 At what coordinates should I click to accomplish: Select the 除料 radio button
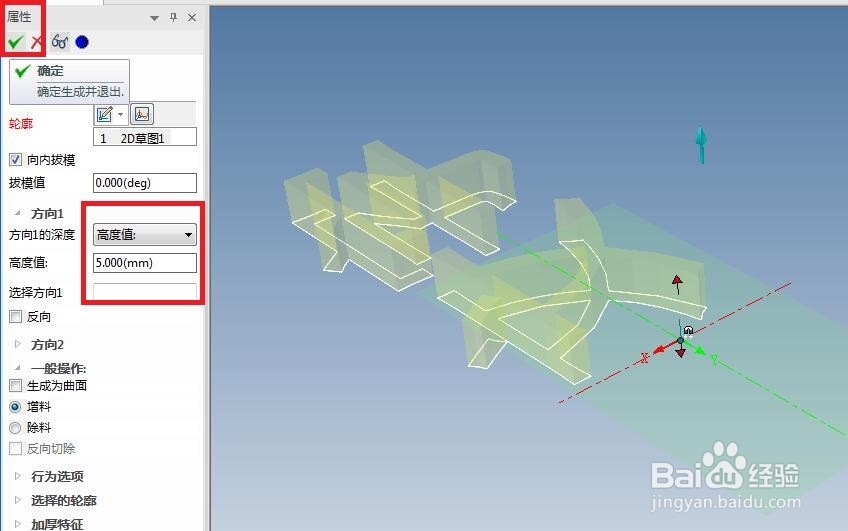(16, 428)
